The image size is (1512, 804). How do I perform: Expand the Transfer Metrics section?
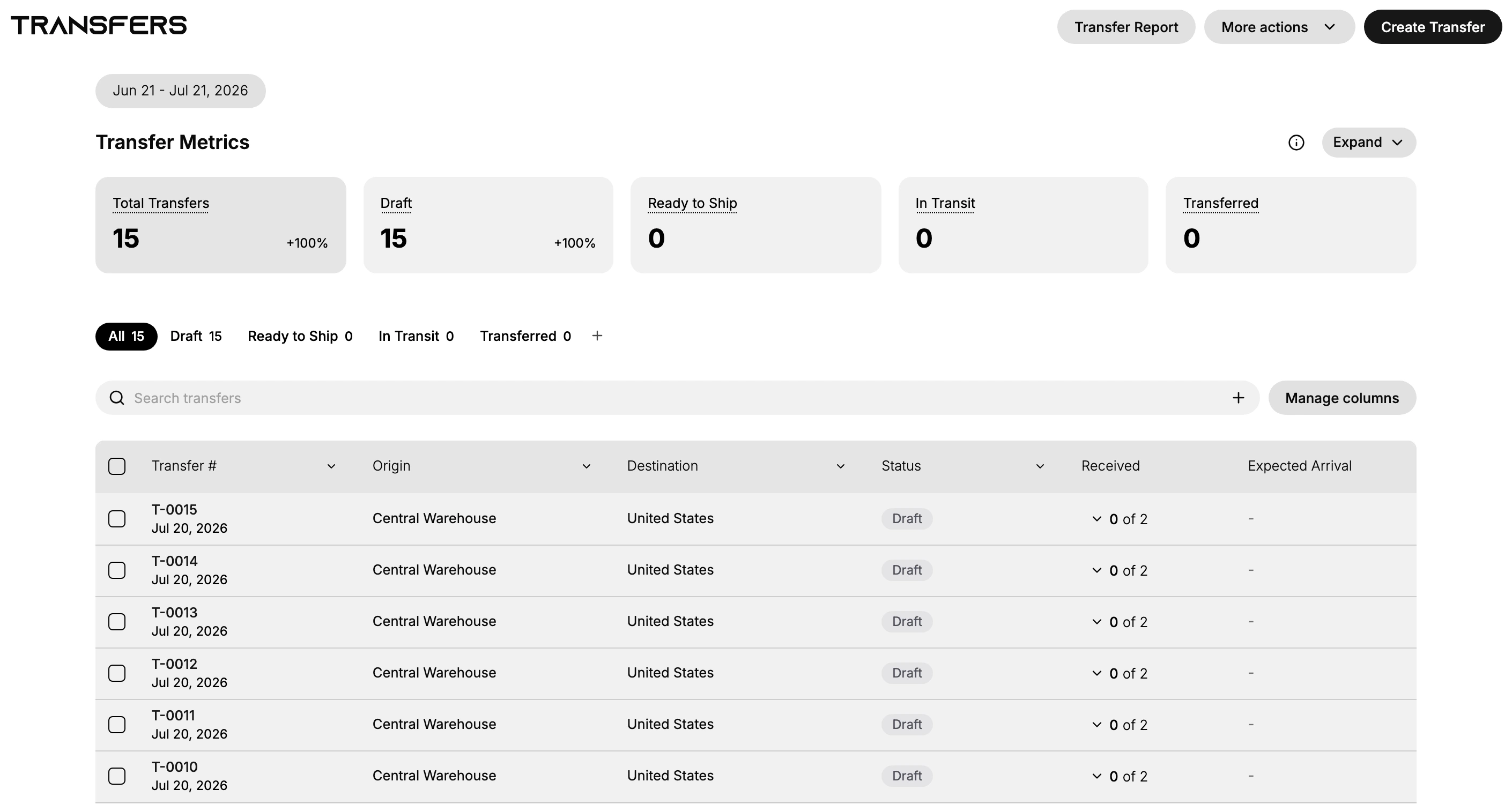(1368, 143)
